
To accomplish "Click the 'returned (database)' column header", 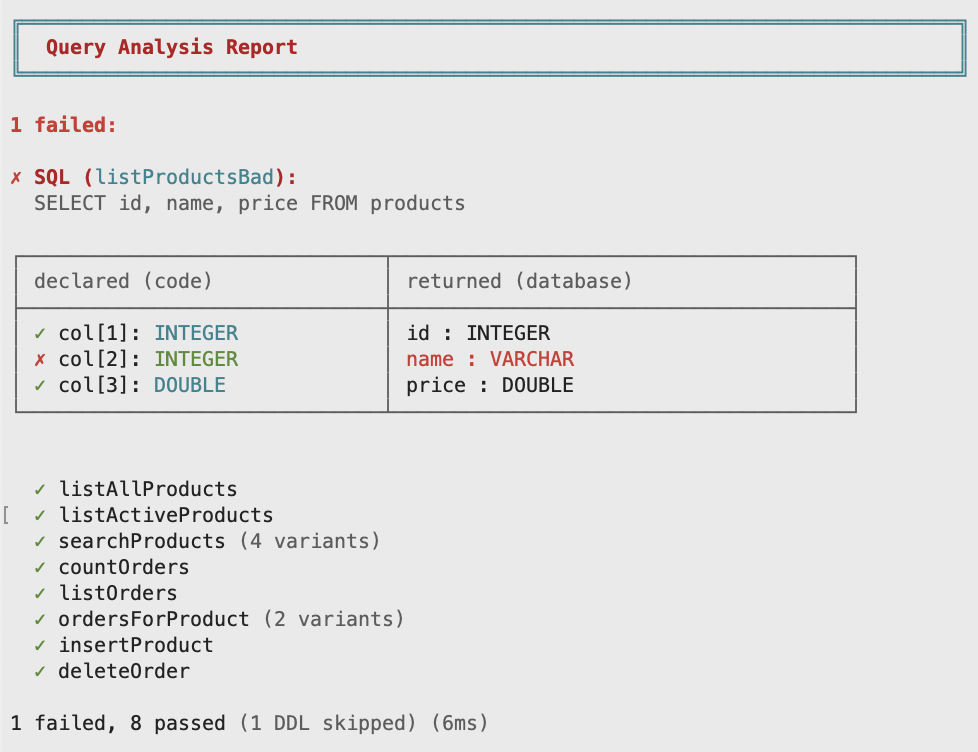I will pos(519,281).
